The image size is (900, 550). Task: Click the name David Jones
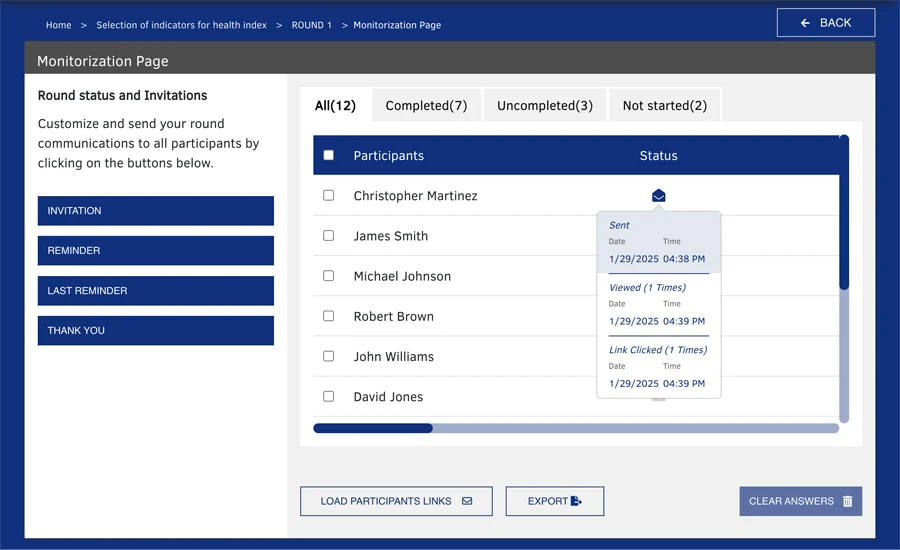click(389, 397)
